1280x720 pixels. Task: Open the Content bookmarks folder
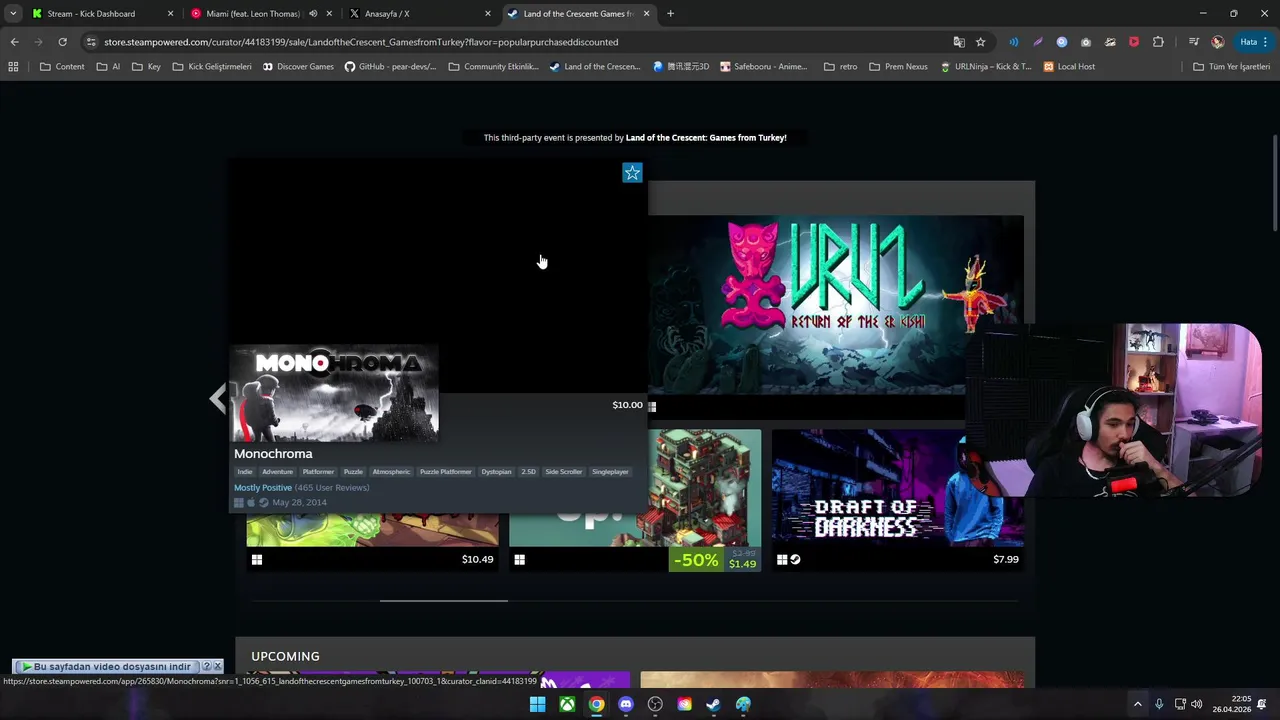tap(62, 67)
